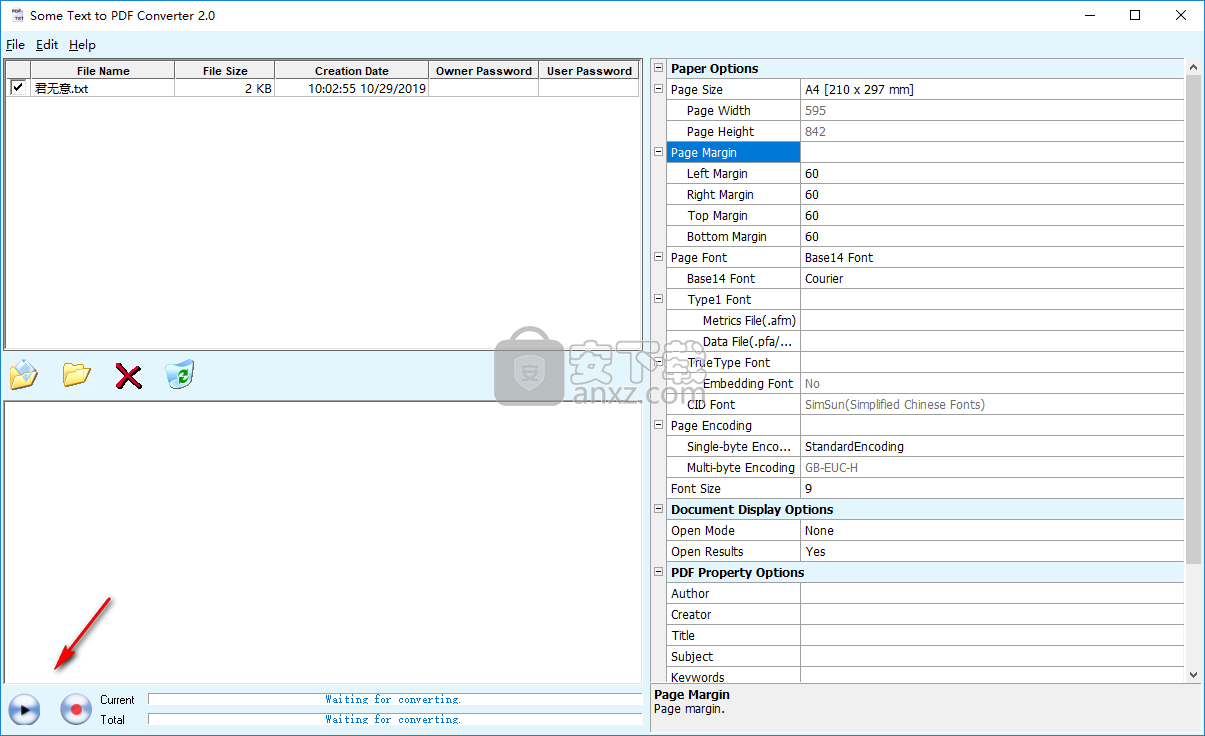Collapse Document Display Options section
1205x736 pixels.
tap(658, 509)
